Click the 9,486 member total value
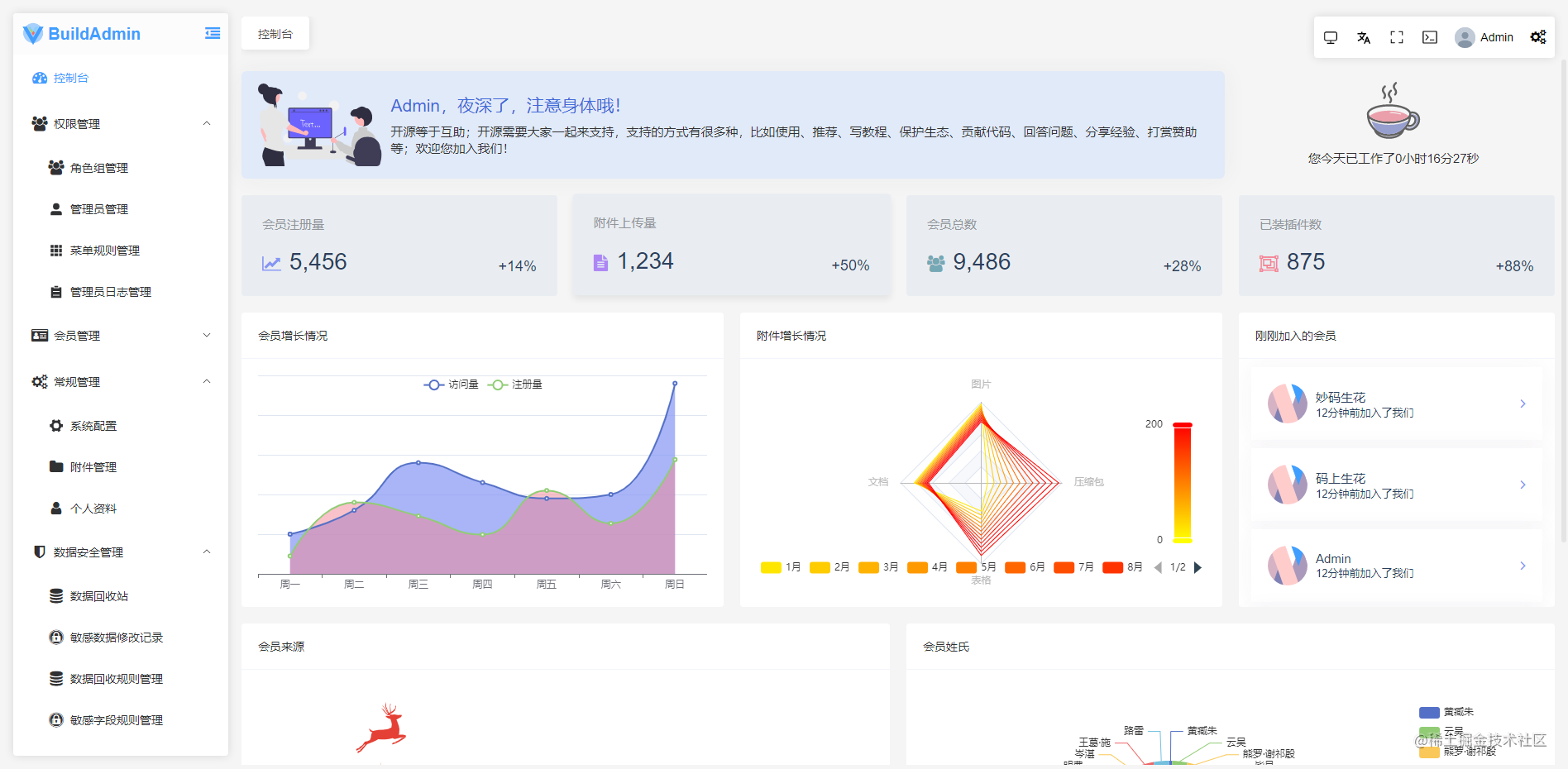Image resolution: width=1568 pixels, height=769 pixels. 982,262
